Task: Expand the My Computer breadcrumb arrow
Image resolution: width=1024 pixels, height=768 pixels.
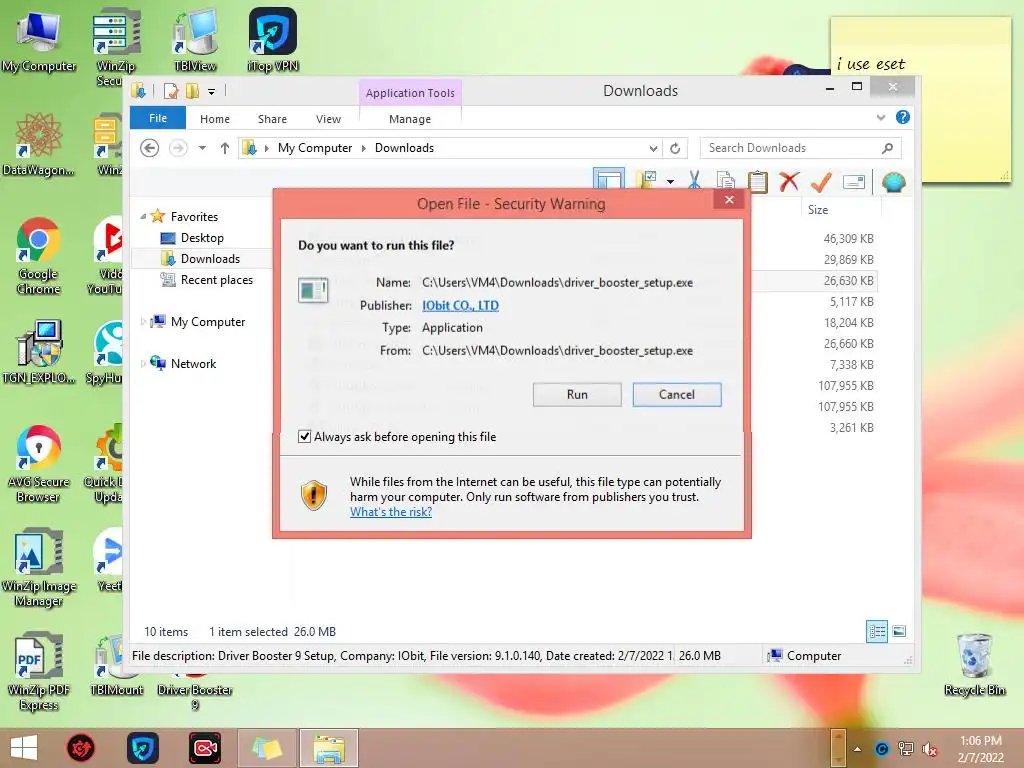Action: [x=364, y=148]
